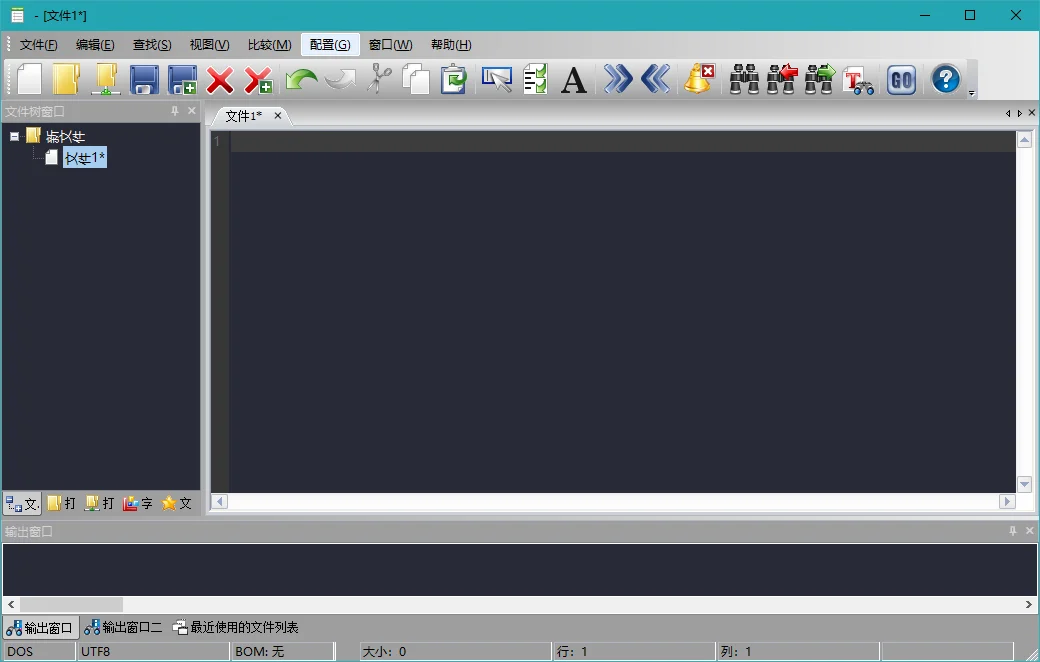Click the output window horizontal scrollbar thumb
1040x662 pixels.
[71, 604]
